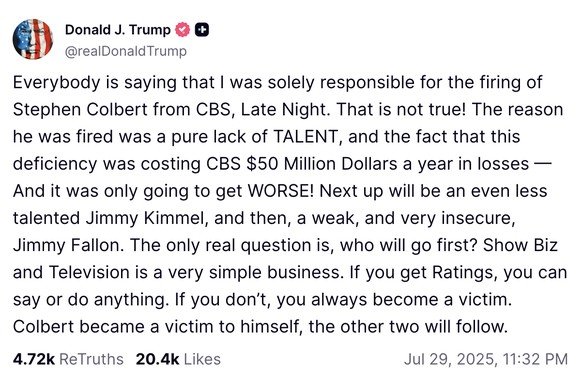The width and height of the screenshot is (582, 381).
Task: Open Donald J. Trump display name link
Action: [x=118, y=30]
